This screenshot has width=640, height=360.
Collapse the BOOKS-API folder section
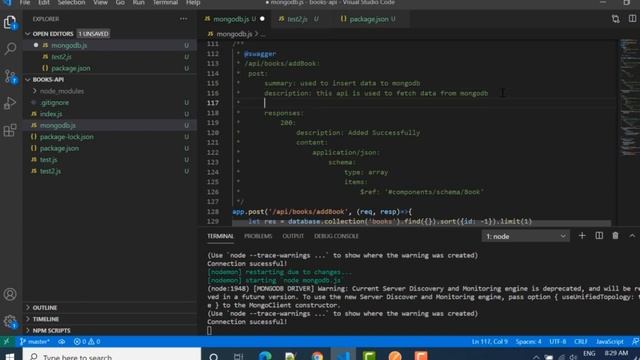(28, 80)
